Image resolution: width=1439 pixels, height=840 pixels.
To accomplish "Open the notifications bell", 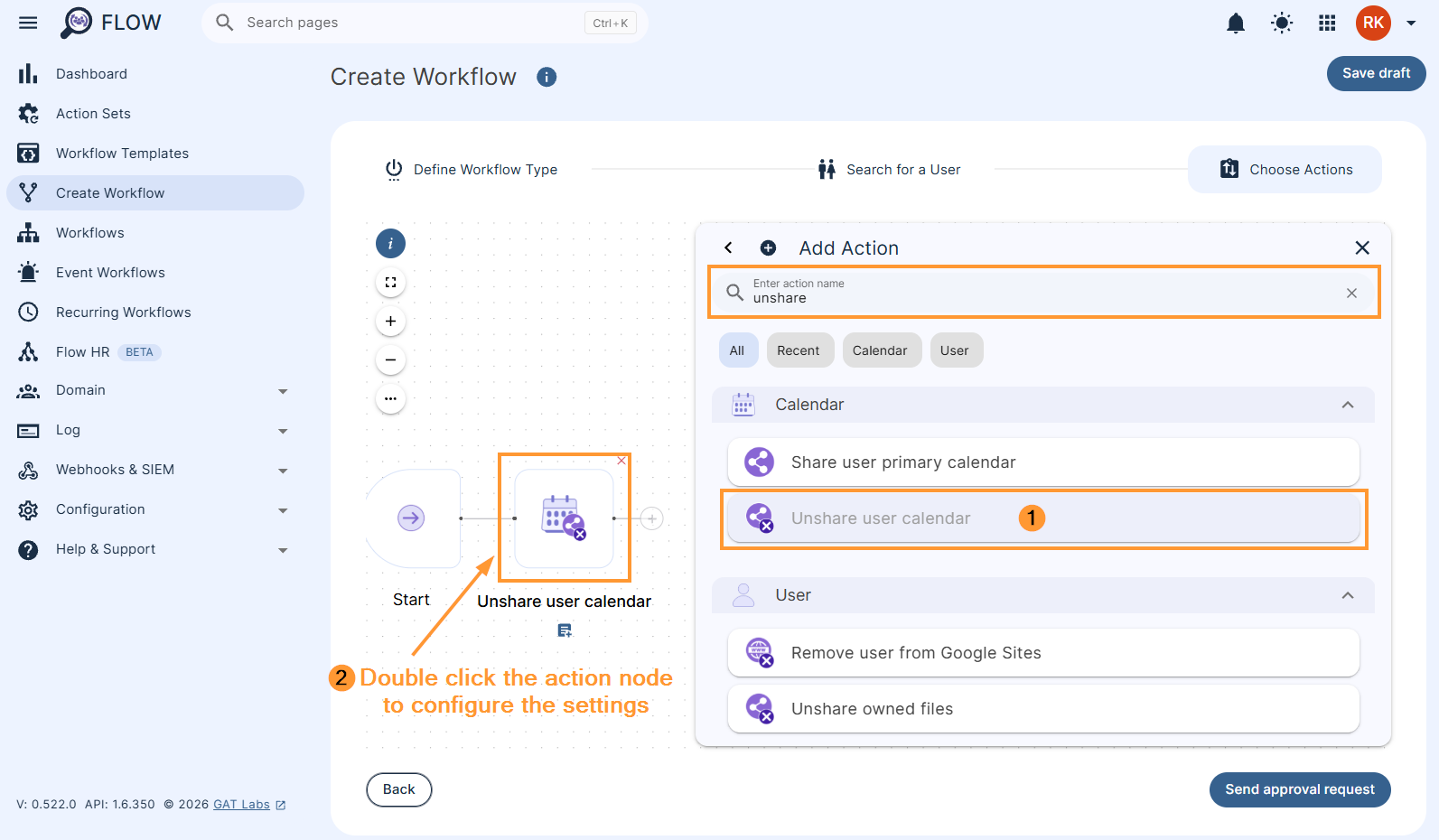I will coord(1236,23).
